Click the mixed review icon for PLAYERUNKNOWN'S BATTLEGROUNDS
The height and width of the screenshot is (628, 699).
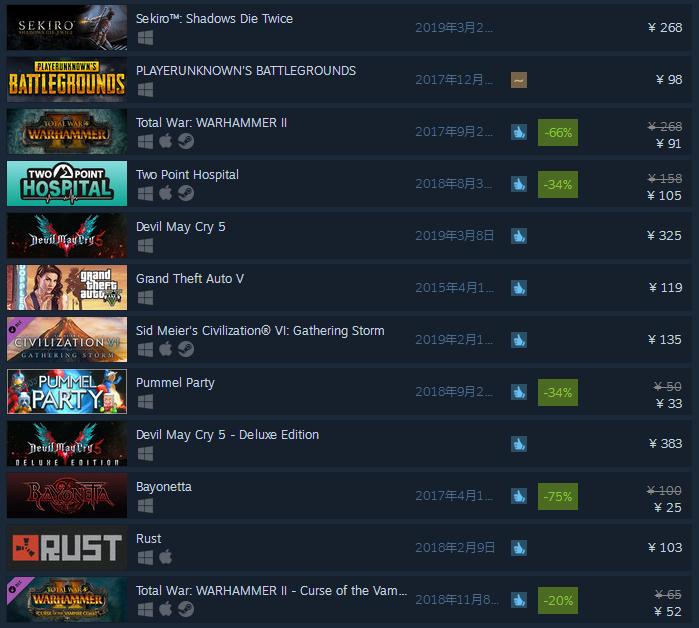519,80
